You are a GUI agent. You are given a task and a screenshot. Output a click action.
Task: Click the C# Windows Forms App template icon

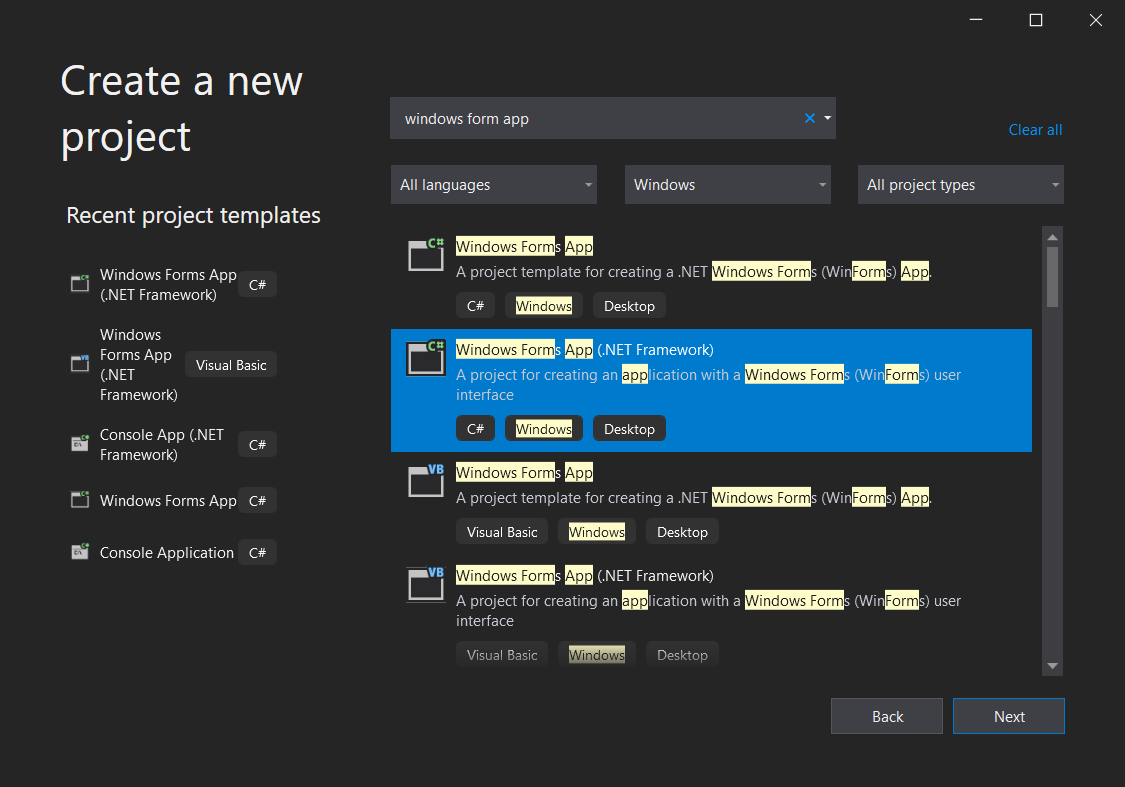point(425,254)
